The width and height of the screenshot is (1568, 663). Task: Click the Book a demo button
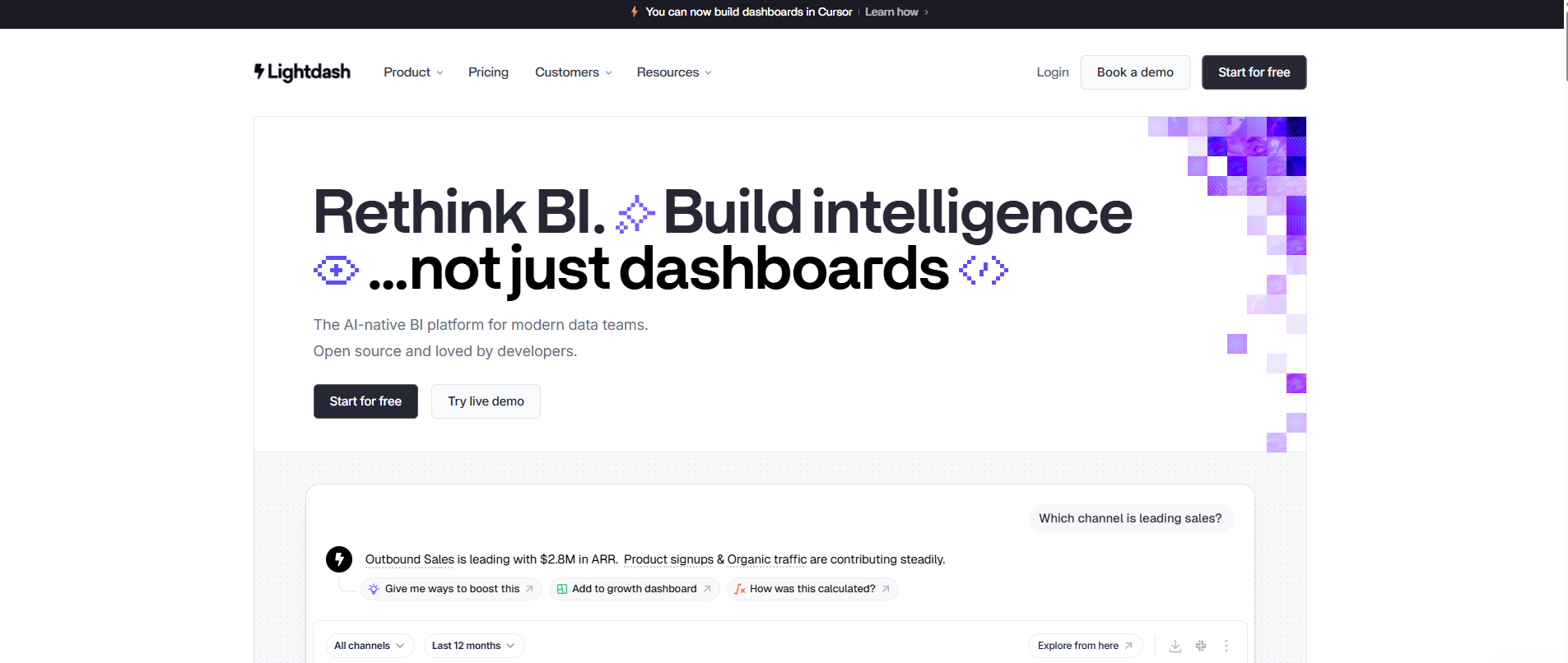point(1135,72)
